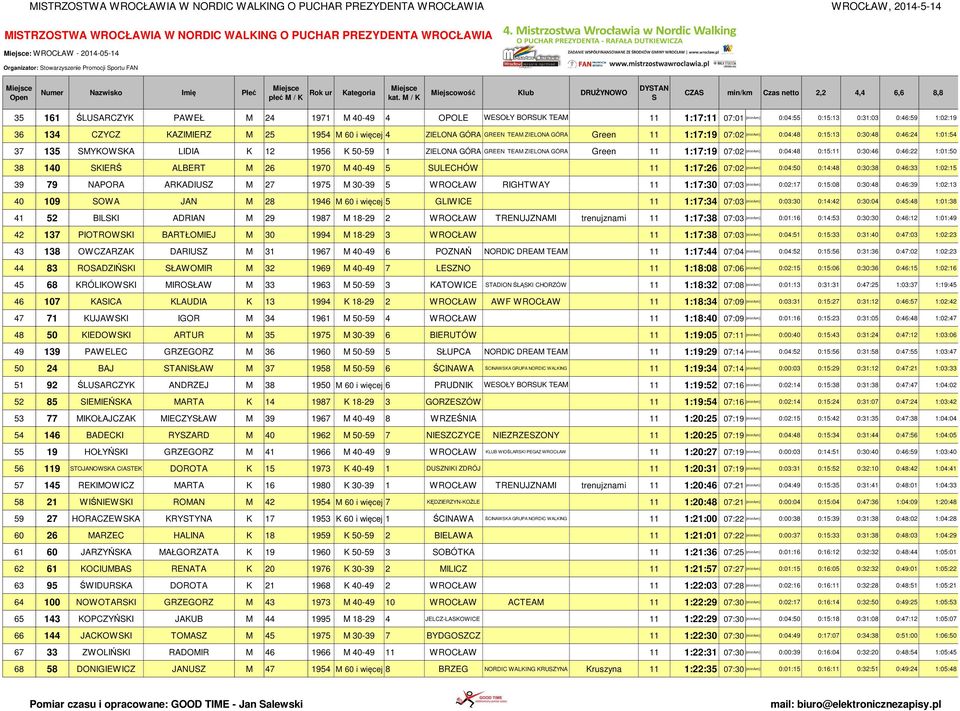This screenshot has height=711, width=960.
Task: Click surname SMYKOWSKA
Action: pos(106,151)
